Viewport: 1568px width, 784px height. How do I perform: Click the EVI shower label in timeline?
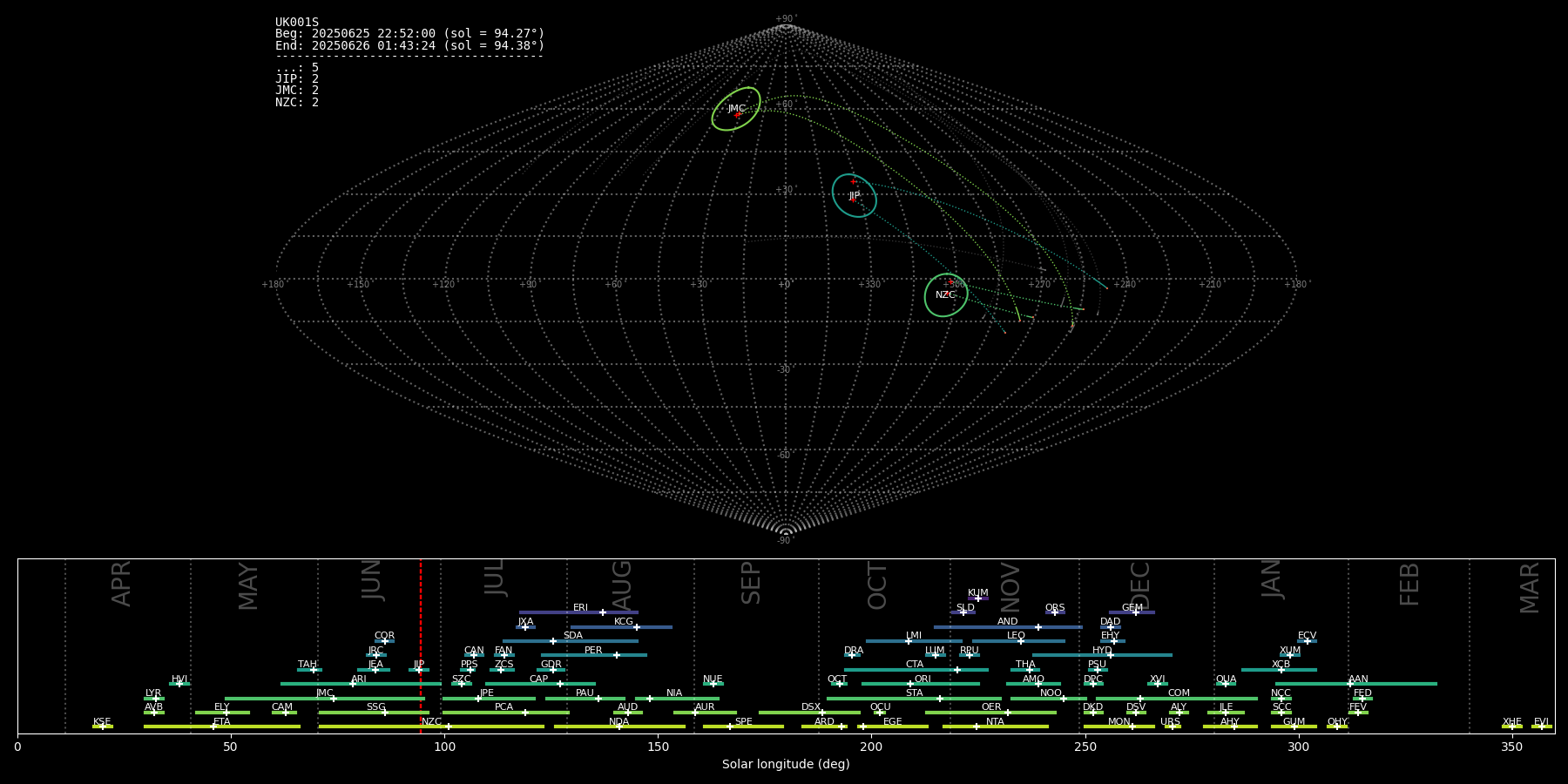point(1542,721)
